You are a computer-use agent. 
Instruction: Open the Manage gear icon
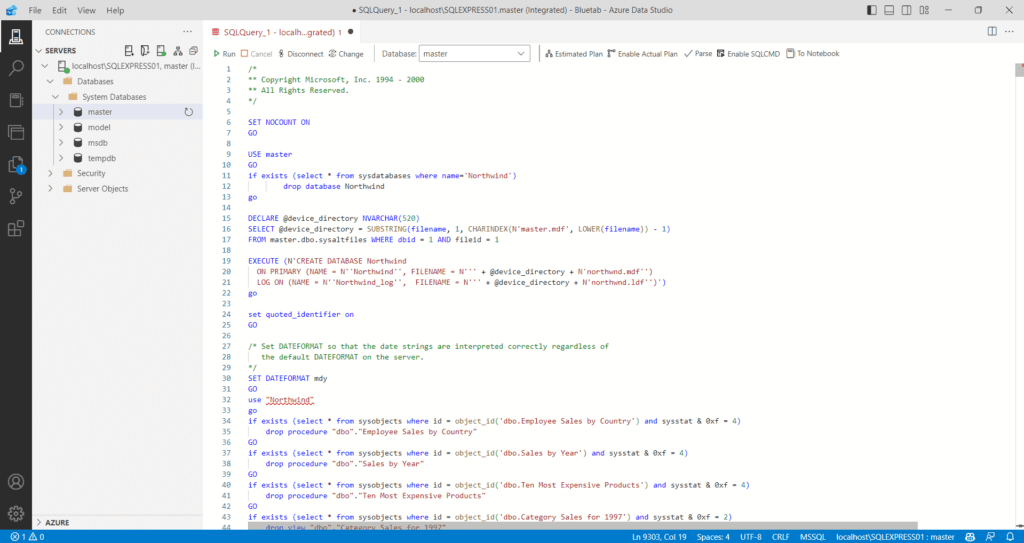pos(16,514)
